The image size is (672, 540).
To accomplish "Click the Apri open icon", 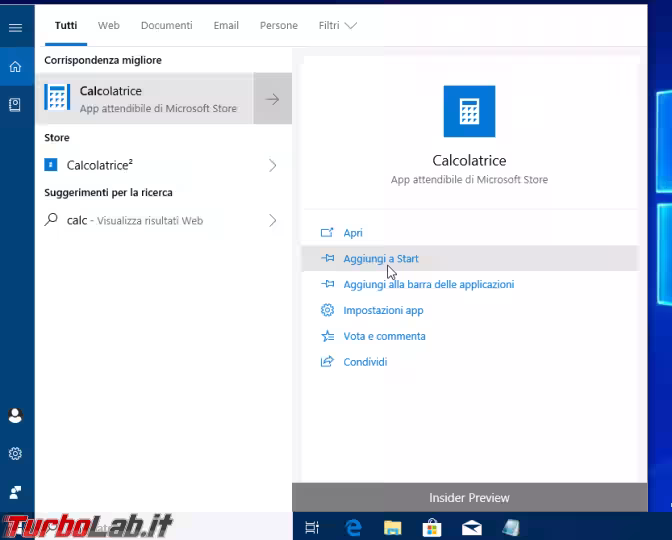I will tap(327, 233).
